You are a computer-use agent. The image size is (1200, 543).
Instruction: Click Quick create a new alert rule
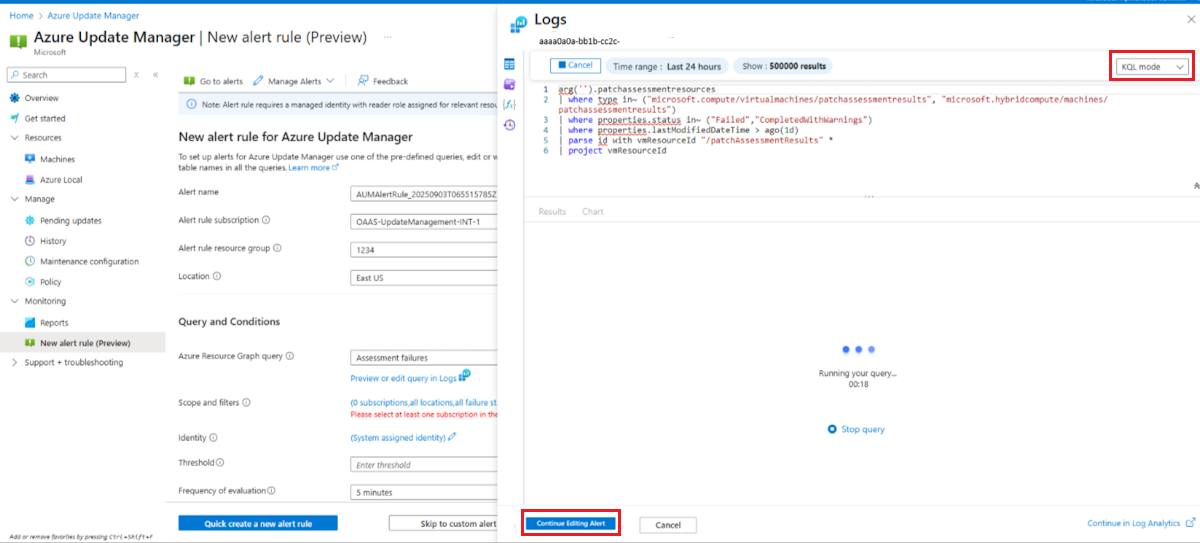[258, 523]
